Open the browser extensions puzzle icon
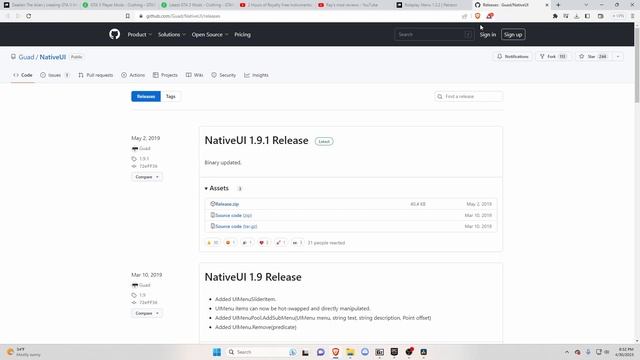This screenshot has width=640, height=360. point(555,16)
